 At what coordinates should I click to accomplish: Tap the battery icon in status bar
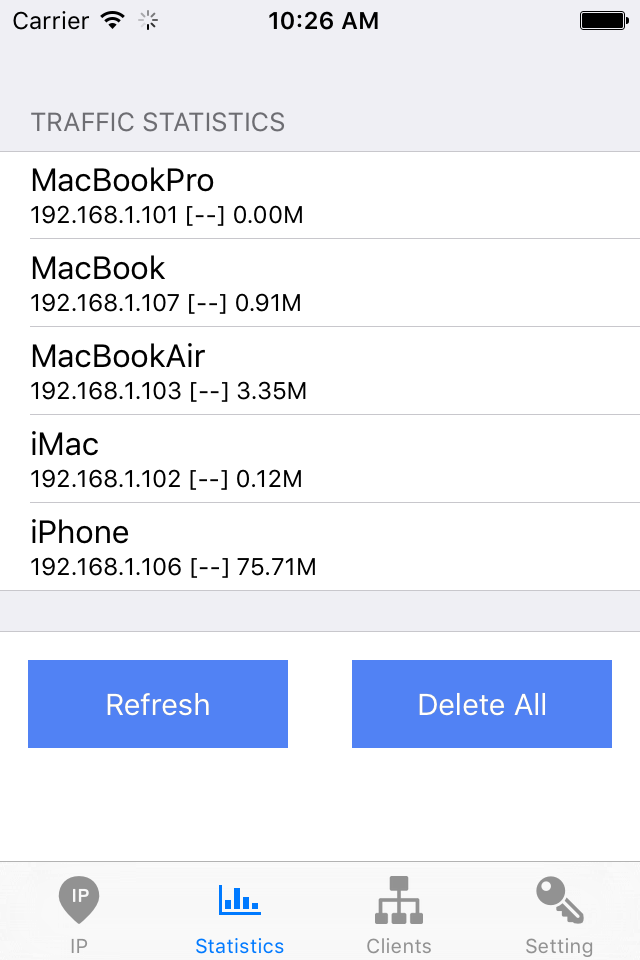click(x=604, y=21)
